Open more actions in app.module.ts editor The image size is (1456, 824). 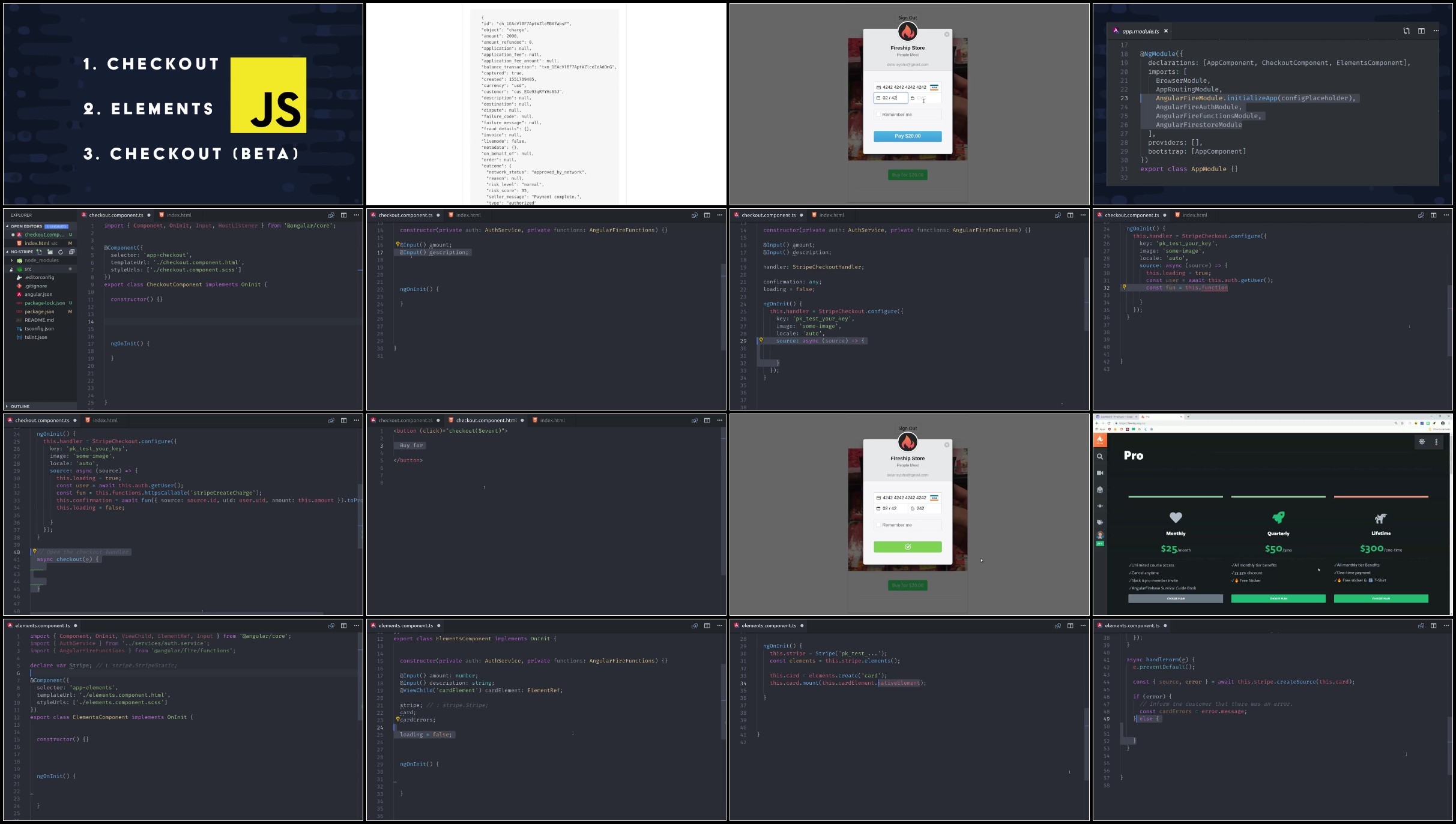[x=1436, y=31]
